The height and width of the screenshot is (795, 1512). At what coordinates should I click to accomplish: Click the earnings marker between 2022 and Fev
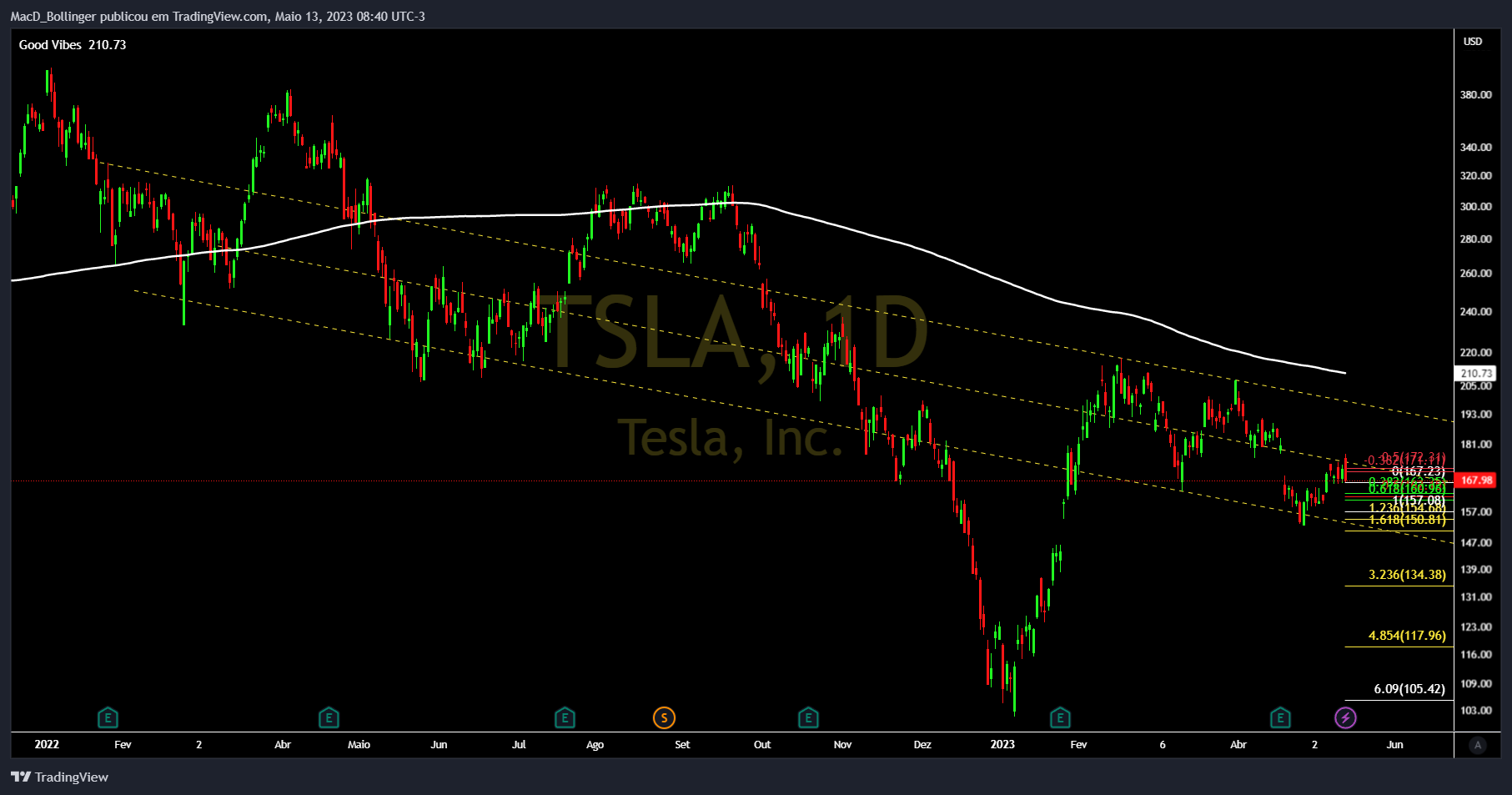tap(108, 717)
